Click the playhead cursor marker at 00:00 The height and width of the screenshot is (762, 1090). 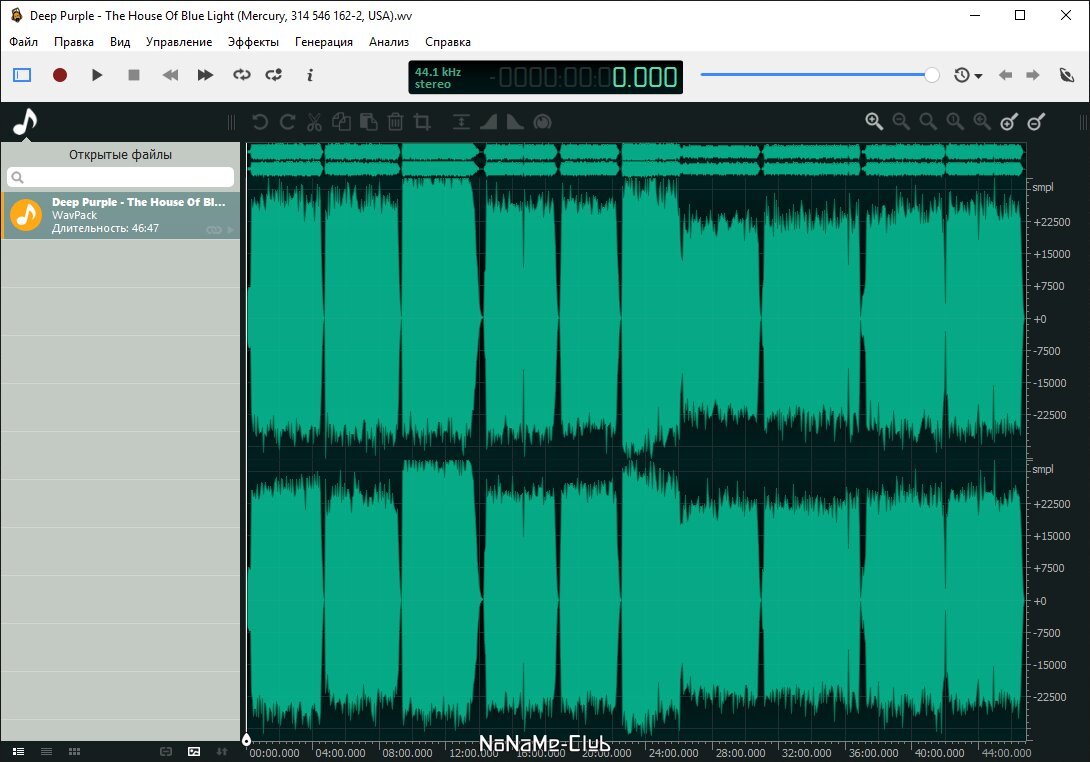pos(246,740)
